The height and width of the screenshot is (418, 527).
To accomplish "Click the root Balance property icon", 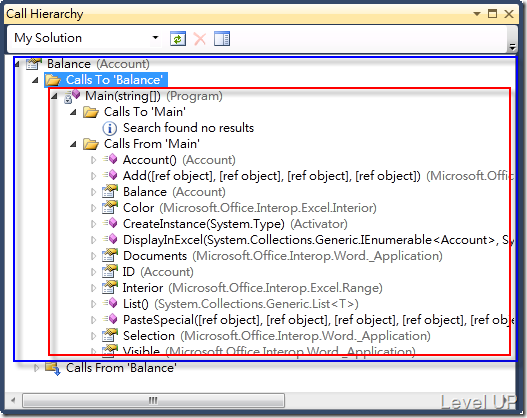I will tap(34, 63).
